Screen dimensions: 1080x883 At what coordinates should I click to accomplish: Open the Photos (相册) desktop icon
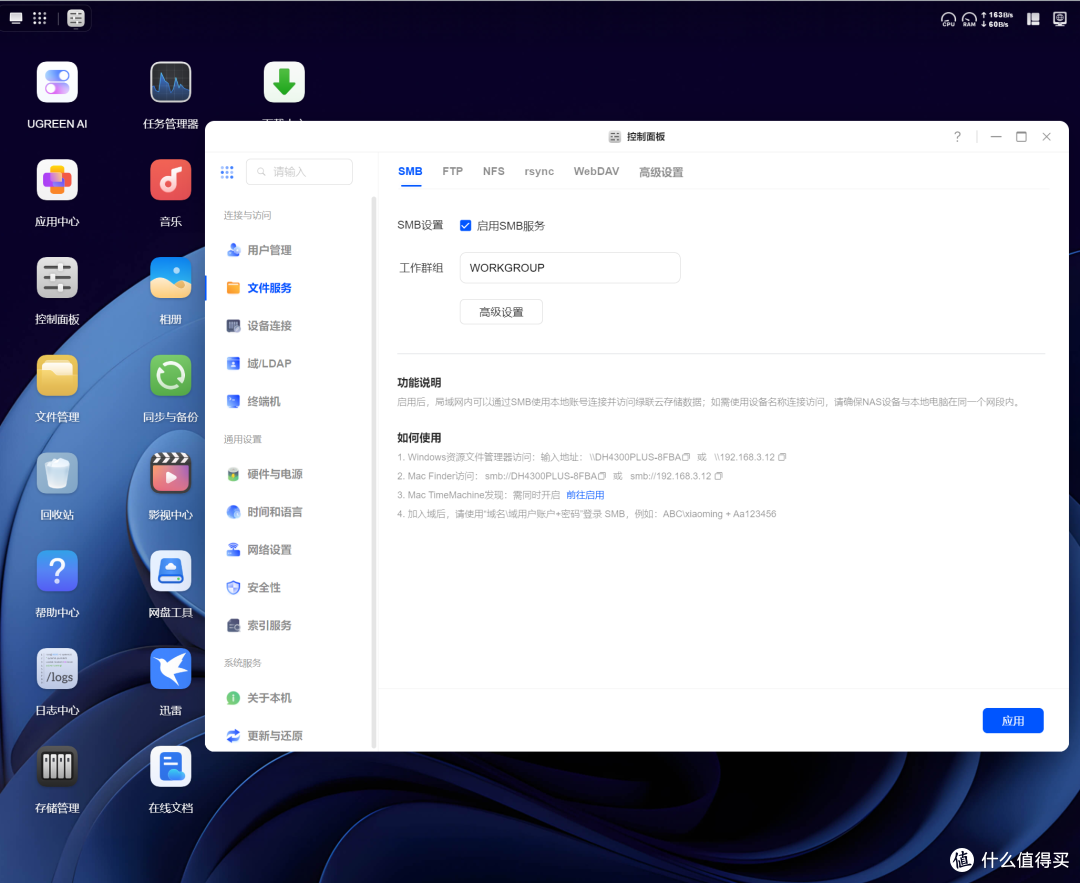171,278
